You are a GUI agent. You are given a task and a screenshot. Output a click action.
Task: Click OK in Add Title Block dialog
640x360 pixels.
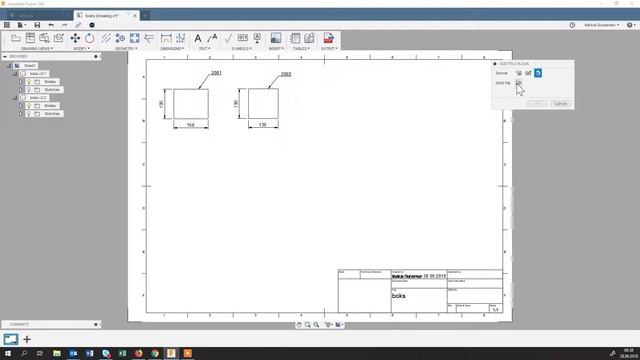[x=537, y=103]
